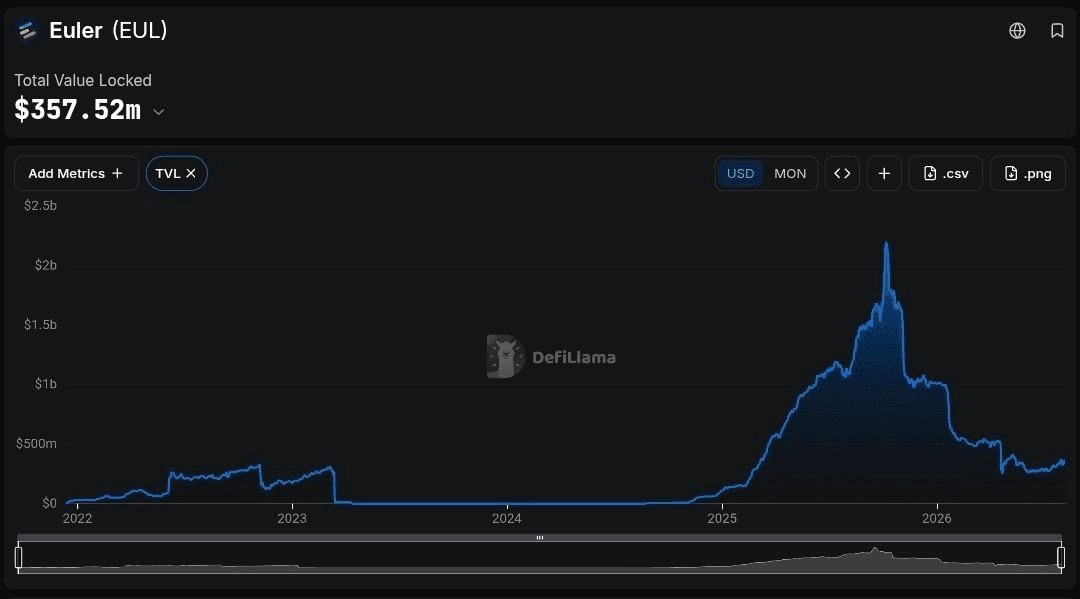Viewport: 1080px width, 599px height.
Task: Open the Add Metrics button
Action: 76,174
